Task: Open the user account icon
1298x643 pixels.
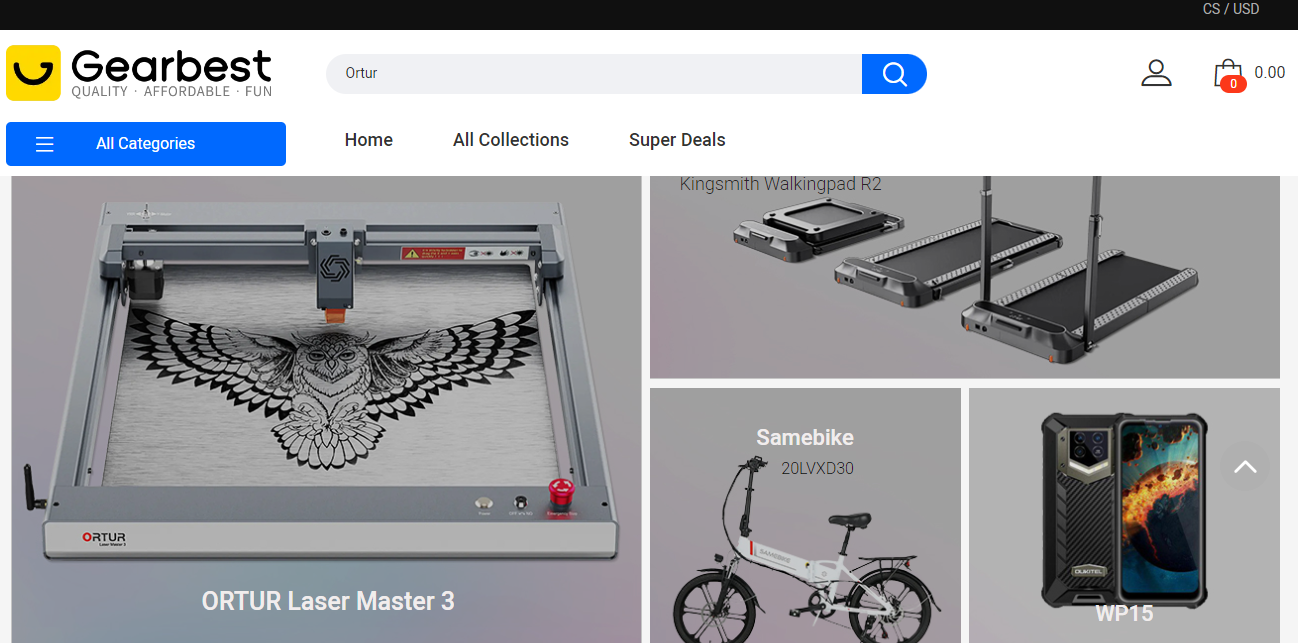Action: coord(1156,73)
